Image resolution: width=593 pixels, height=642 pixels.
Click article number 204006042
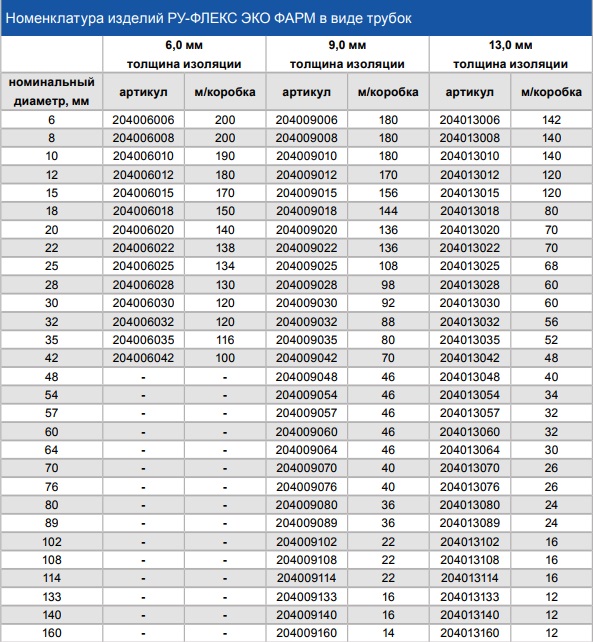(143, 358)
